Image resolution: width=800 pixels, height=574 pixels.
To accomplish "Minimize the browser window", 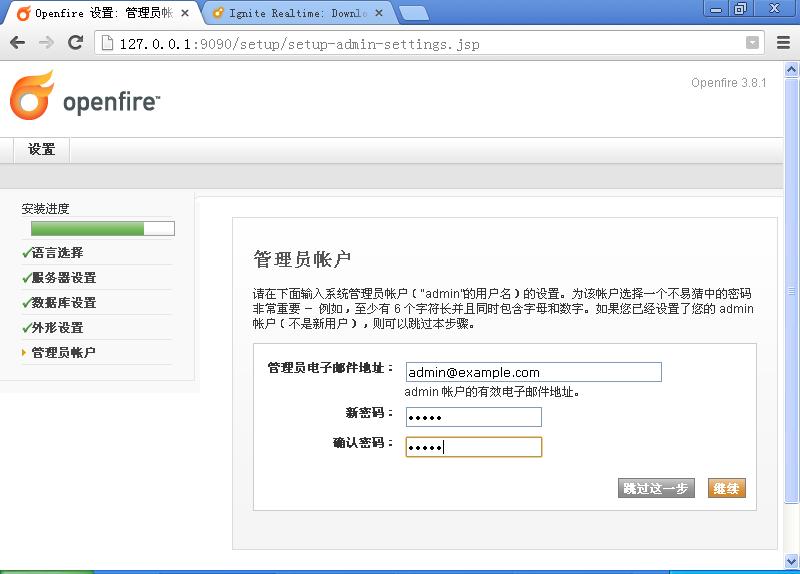I will [x=716, y=9].
